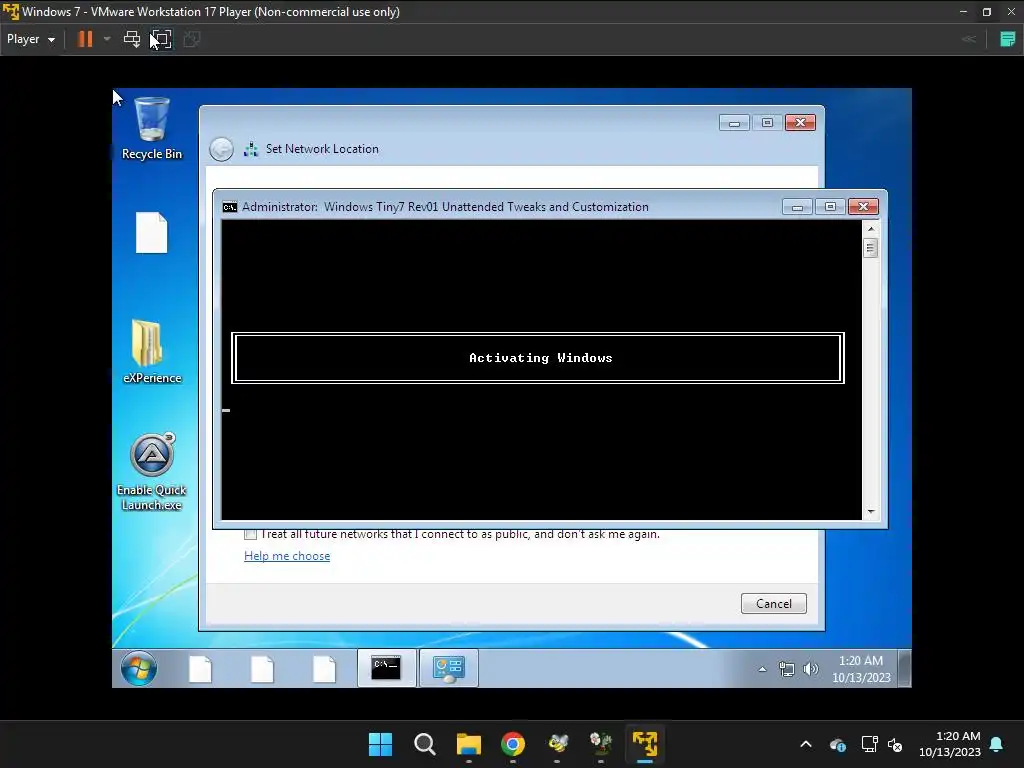Open the flower-icon app on host taskbar
Viewport: 1024px width, 768px height.
point(601,744)
